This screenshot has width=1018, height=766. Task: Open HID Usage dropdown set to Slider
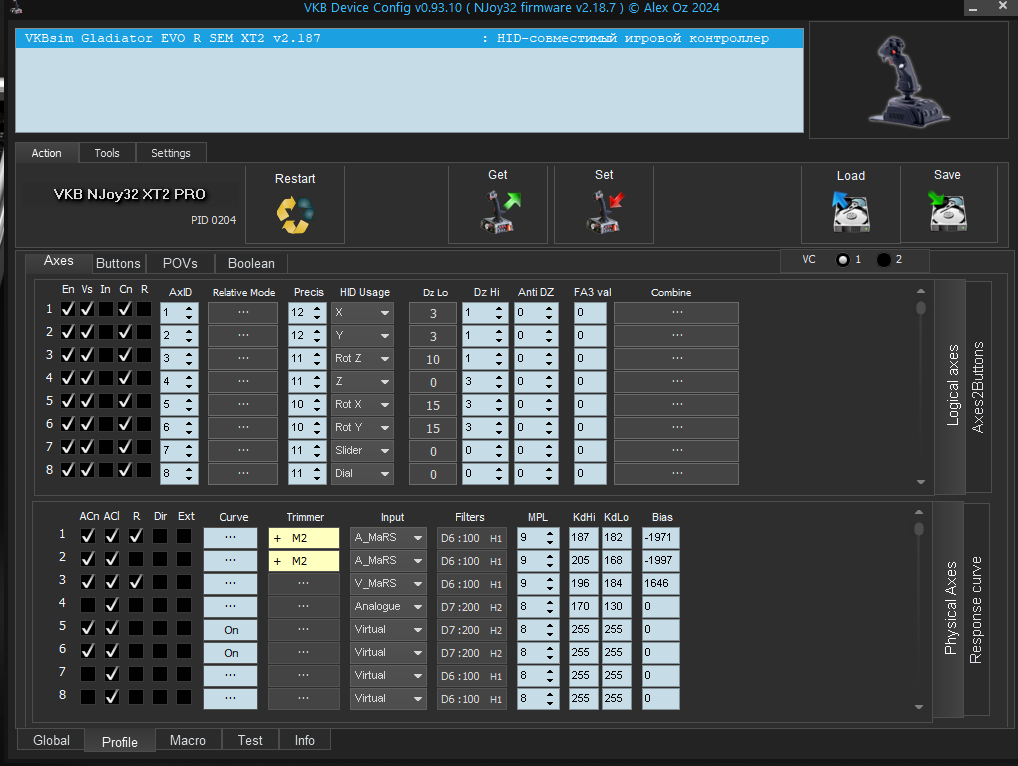pos(362,451)
